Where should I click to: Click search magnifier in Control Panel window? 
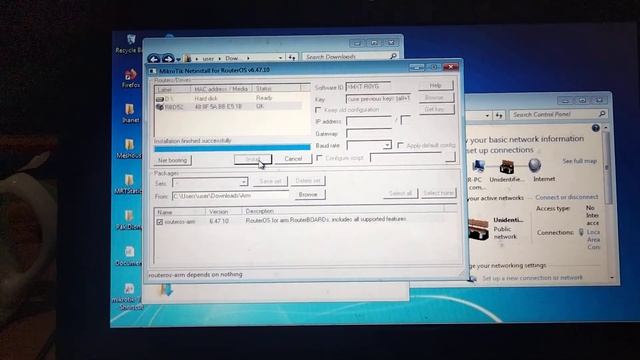tap(602, 114)
